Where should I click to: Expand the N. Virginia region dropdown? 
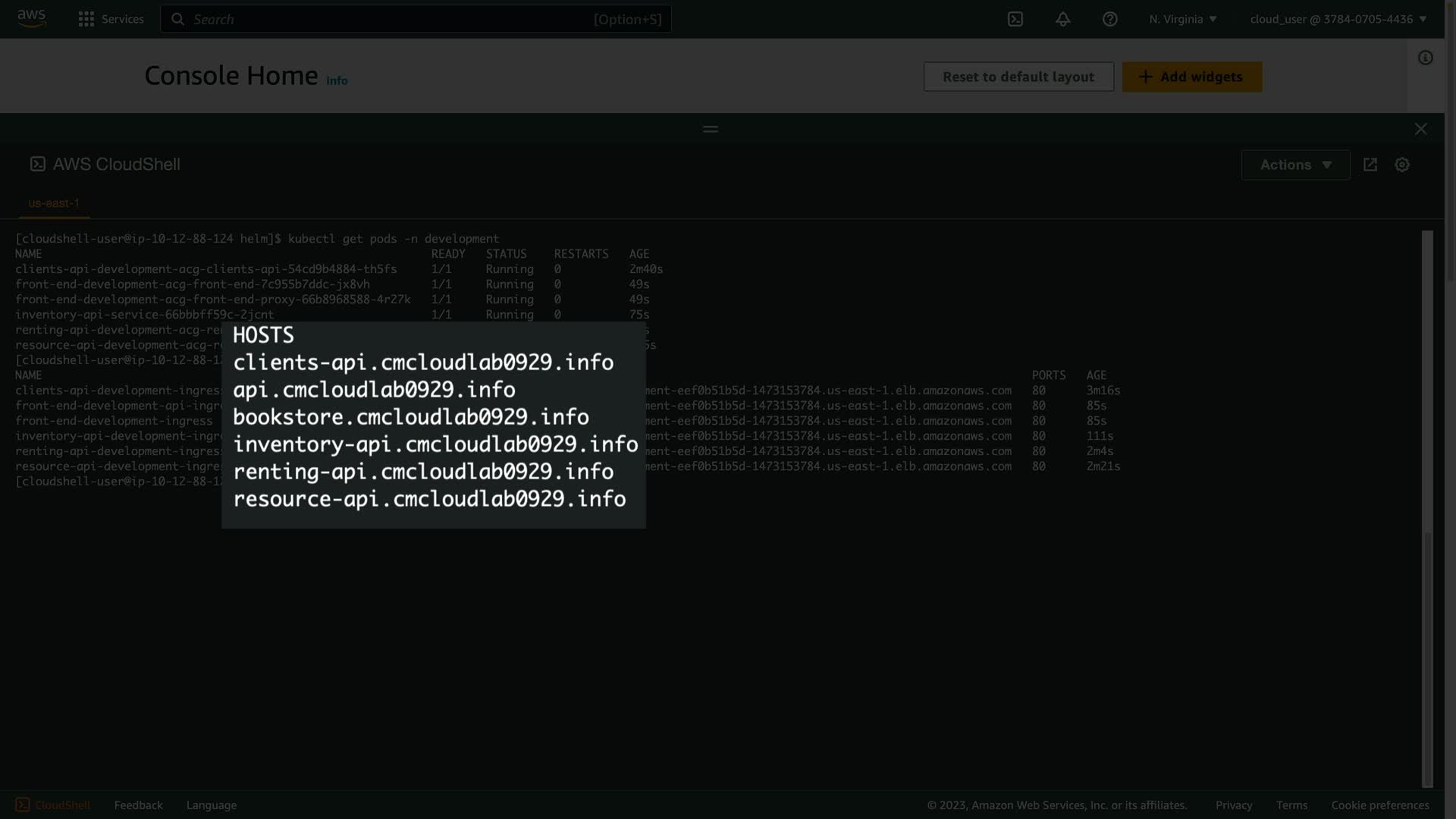tap(1182, 19)
